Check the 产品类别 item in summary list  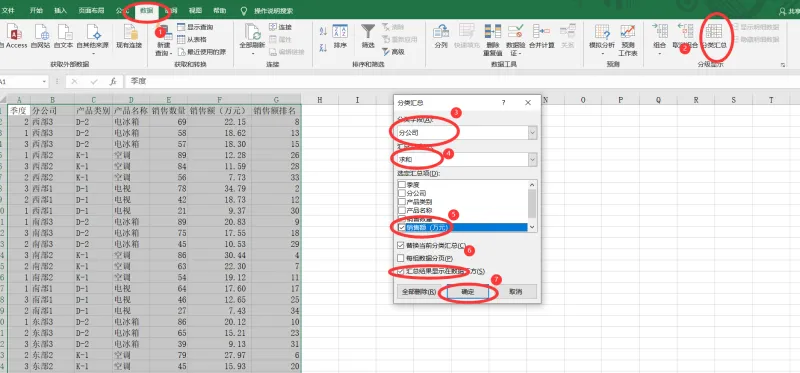[402, 202]
